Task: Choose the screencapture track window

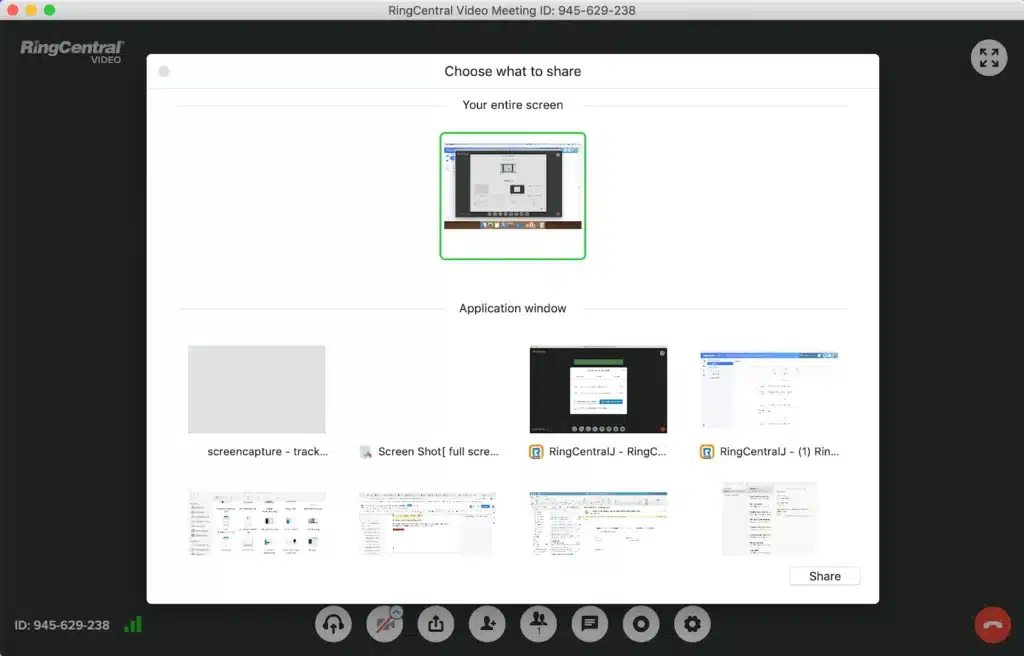Action: [256, 390]
